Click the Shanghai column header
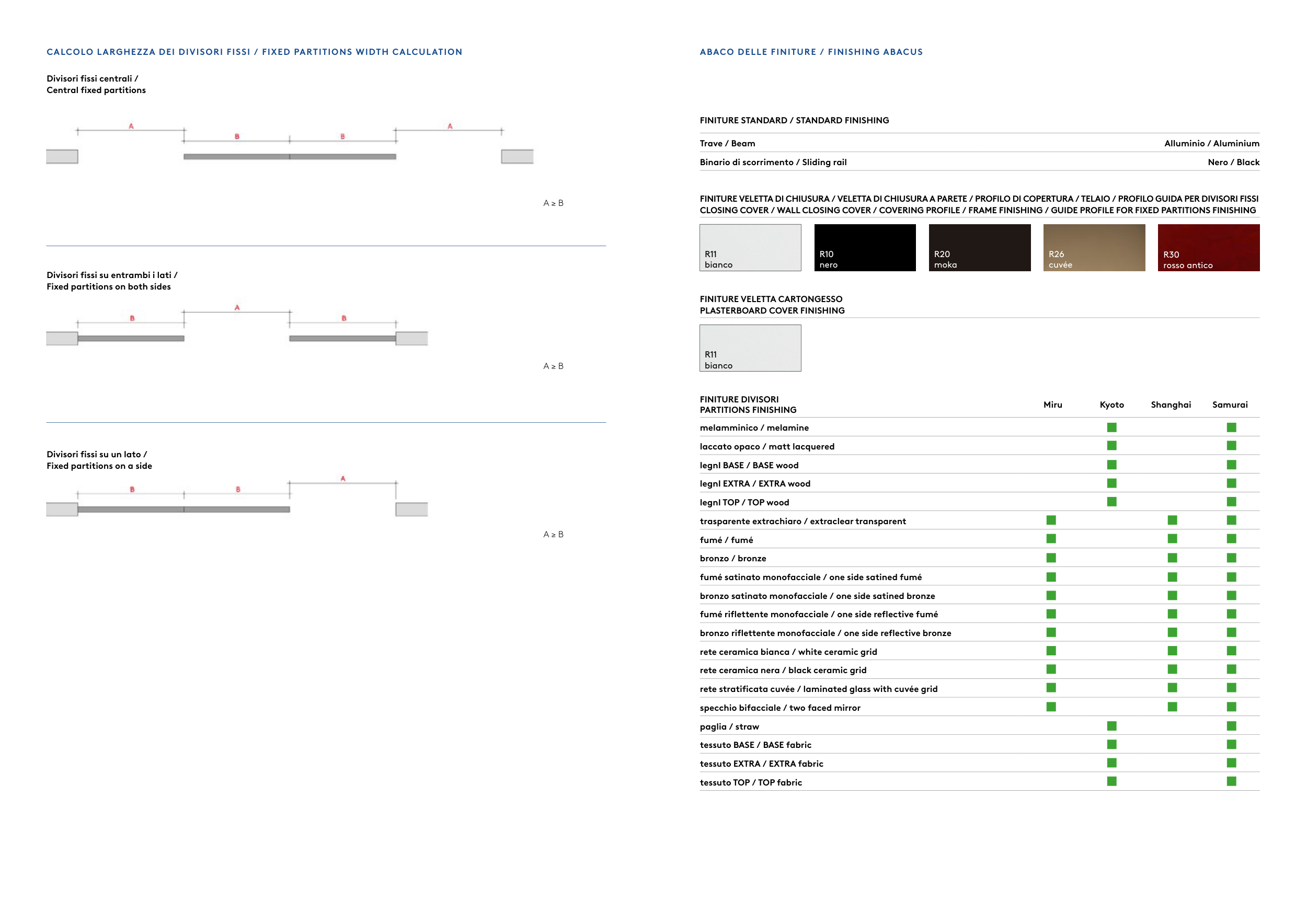 (x=1171, y=405)
